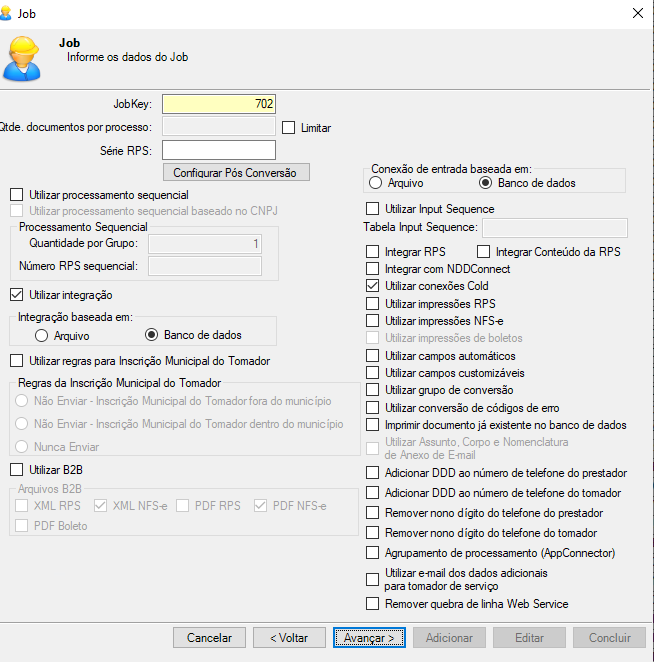The height and width of the screenshot is (662, 654).
Task: Select Arquivo under Conexão de entrada
Action: tap(376, 183)
